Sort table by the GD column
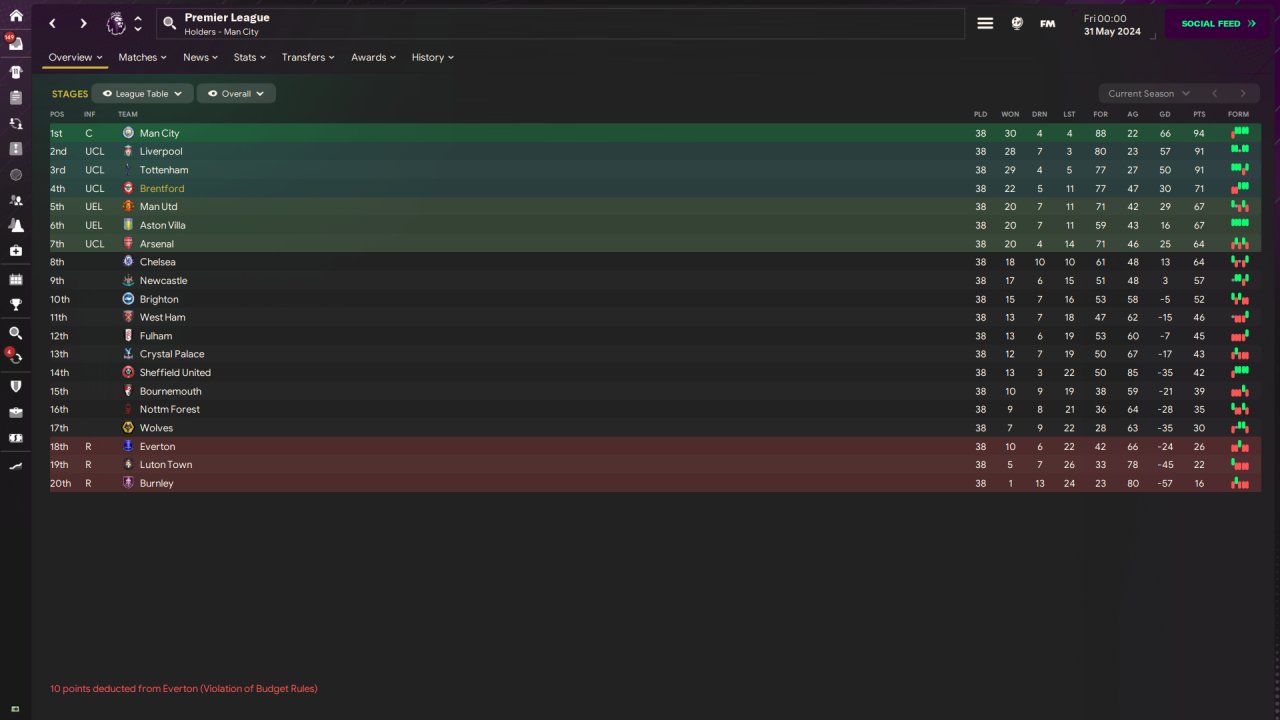 coord(1165,114)
